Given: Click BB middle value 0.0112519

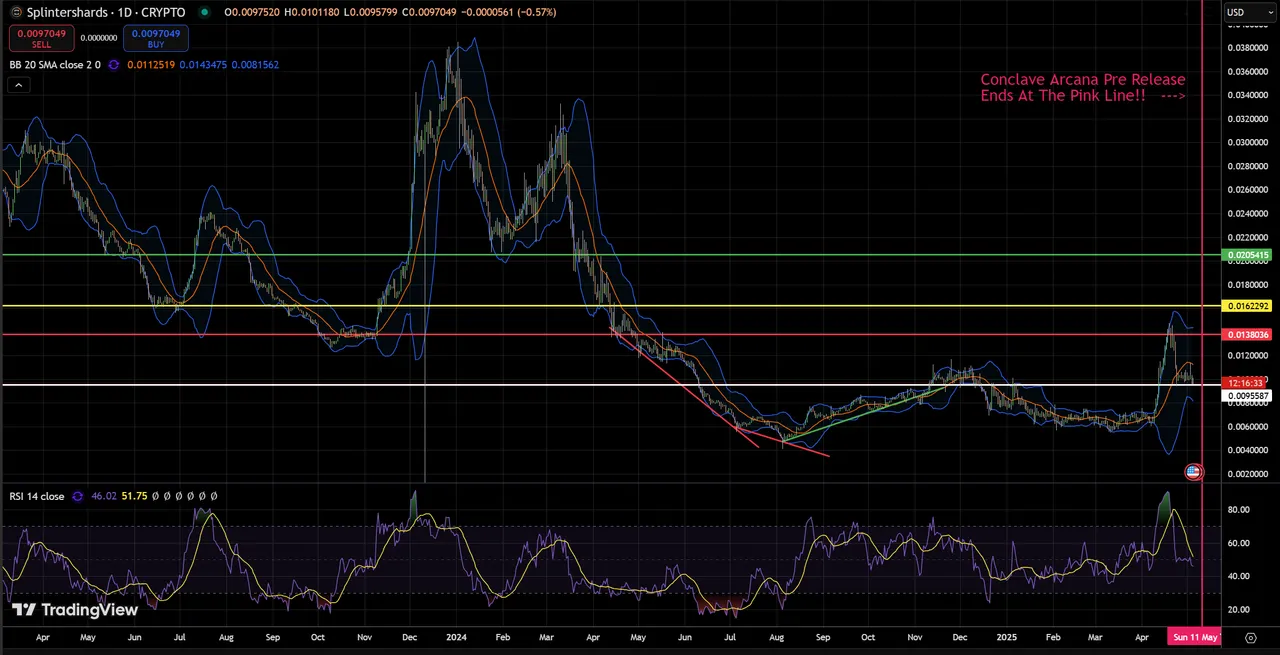Looking at the screenshot, I should tap(151, 65).
